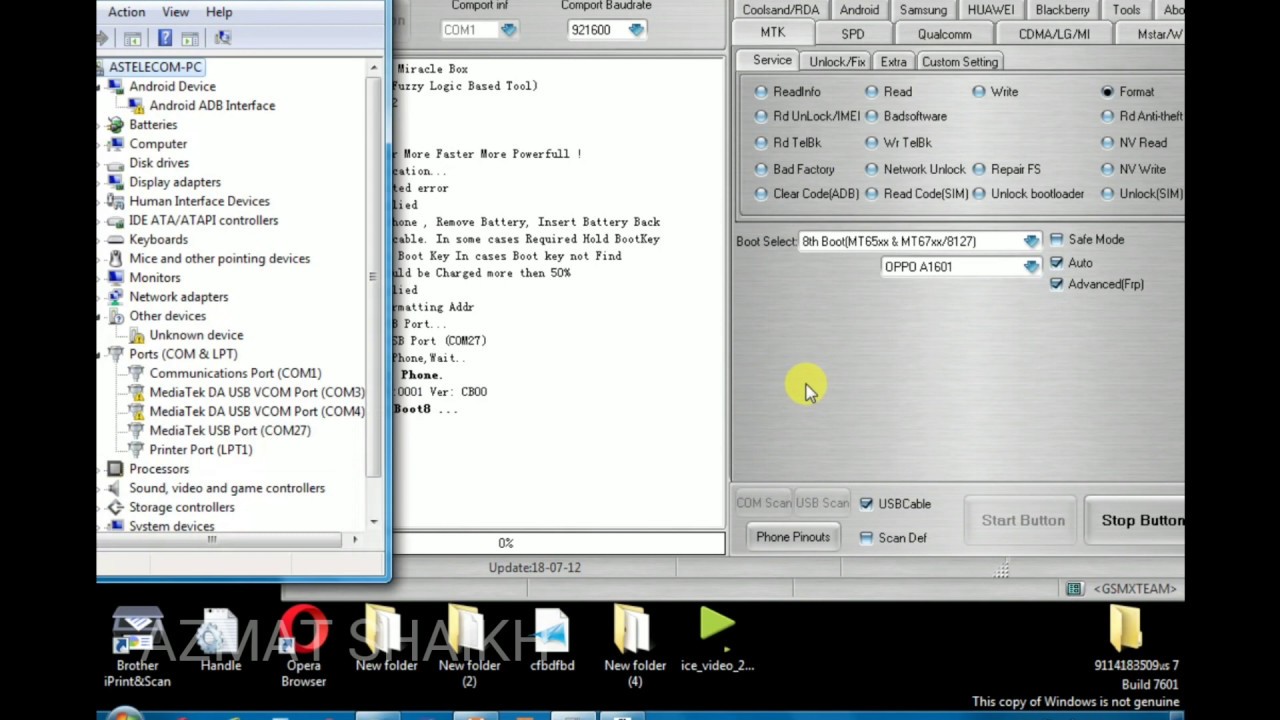This screenshot has height=720, width=1280.
Task: Click the Batteries category icon
Action: tap(116, 125)
